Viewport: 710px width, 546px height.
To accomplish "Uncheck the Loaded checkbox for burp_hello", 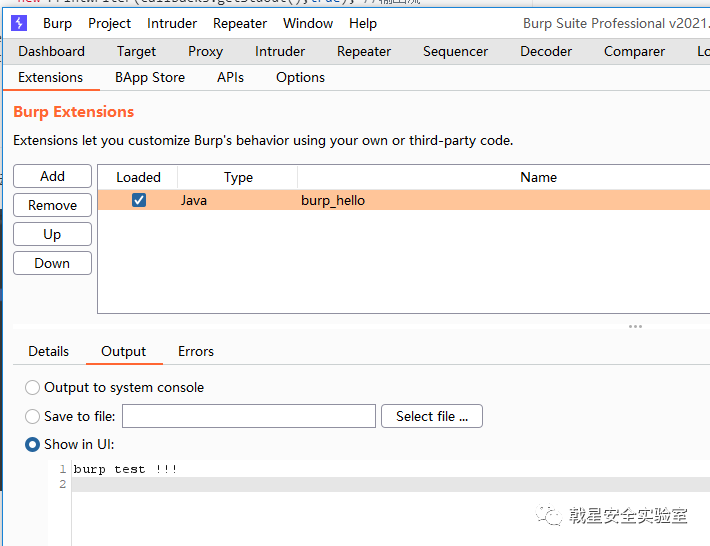I will 139,200.
